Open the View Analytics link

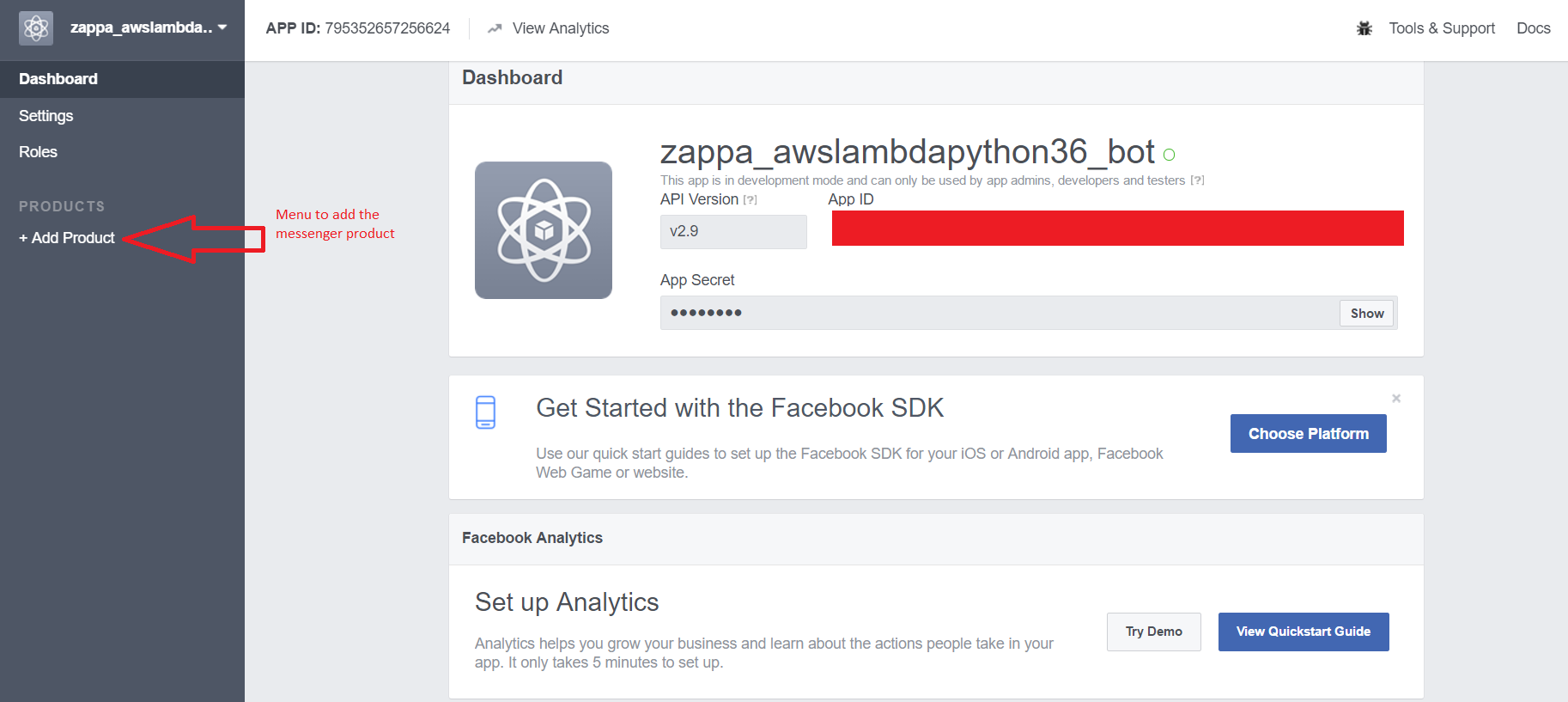click(560, 28)
